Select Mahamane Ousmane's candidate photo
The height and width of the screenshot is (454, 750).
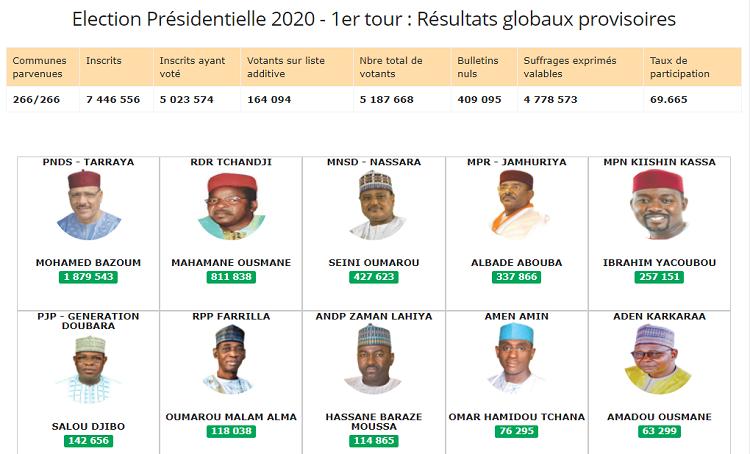tap(232, 206)
